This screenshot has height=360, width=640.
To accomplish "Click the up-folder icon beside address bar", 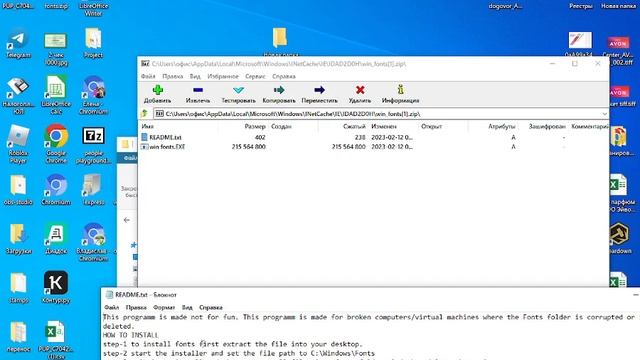I will [144, 114].
